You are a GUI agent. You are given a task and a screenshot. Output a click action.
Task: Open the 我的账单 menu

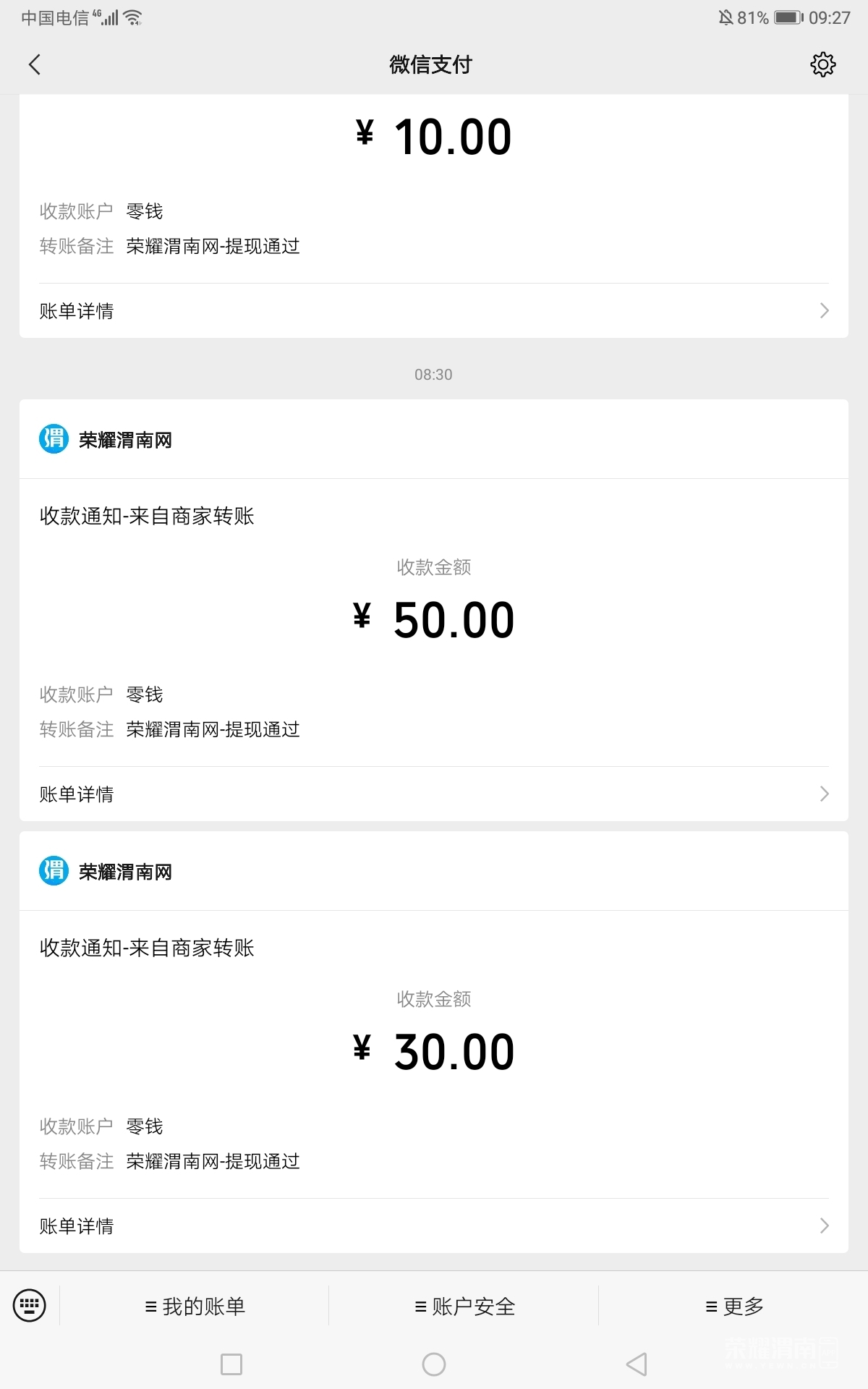pyautogui.click(x=195, y=1307)
